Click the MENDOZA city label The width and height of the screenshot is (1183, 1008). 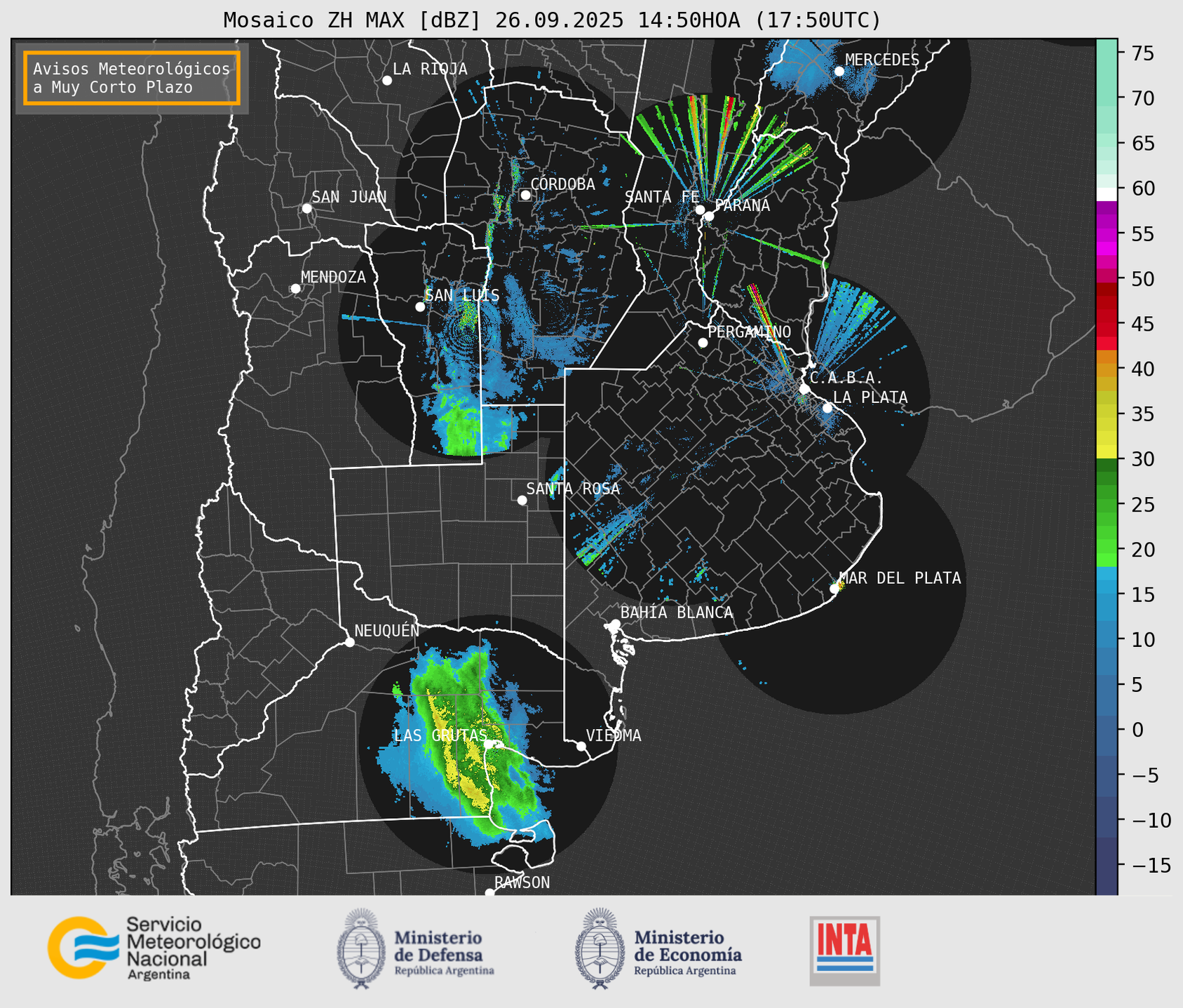[x=333, y=277]
